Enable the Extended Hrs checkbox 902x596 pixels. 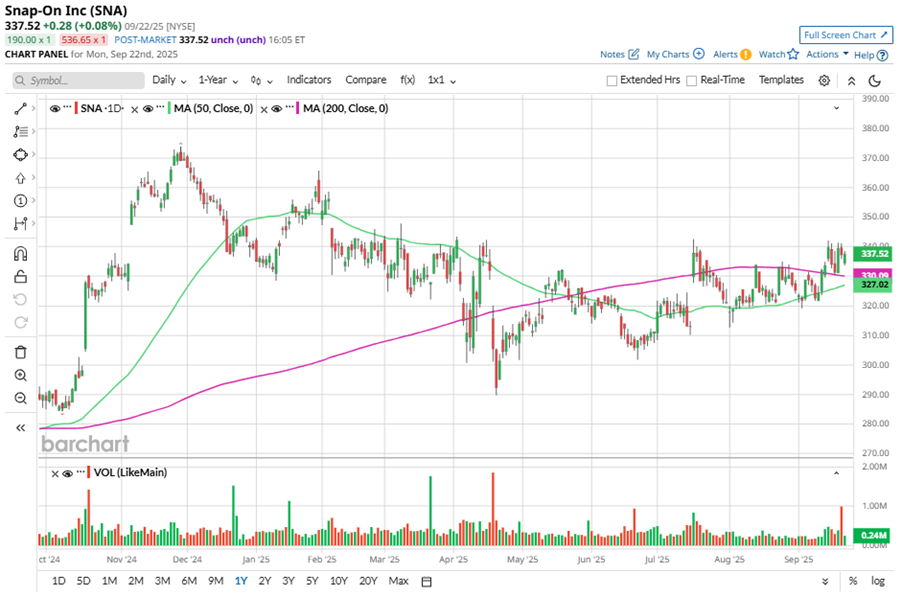click(612, 81)
